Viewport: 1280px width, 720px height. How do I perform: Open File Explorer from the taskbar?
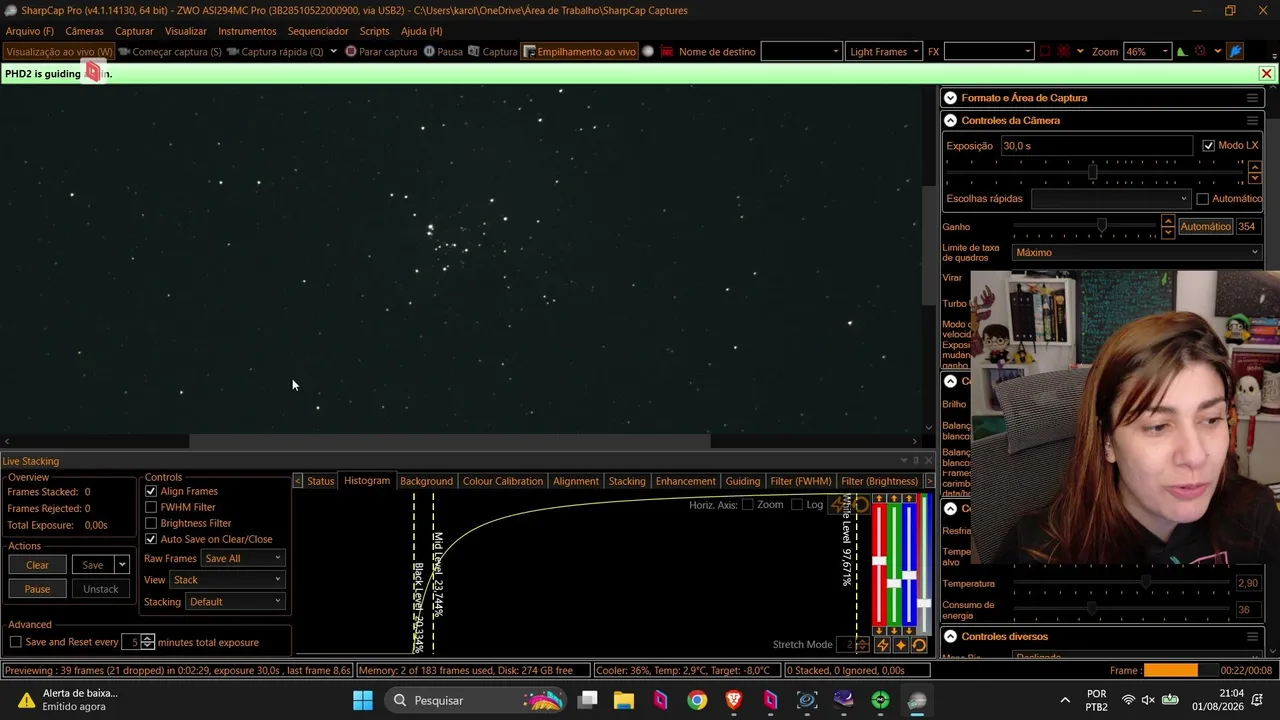click(x=624, y=700)
